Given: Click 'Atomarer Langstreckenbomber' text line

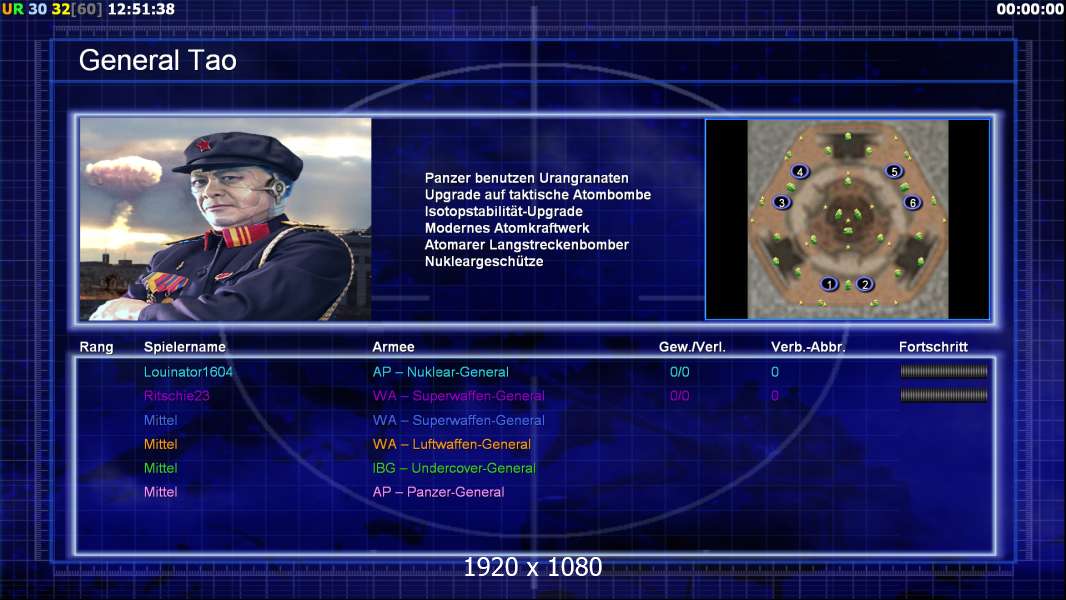Looking at the screenshot, I should [527, 245].
